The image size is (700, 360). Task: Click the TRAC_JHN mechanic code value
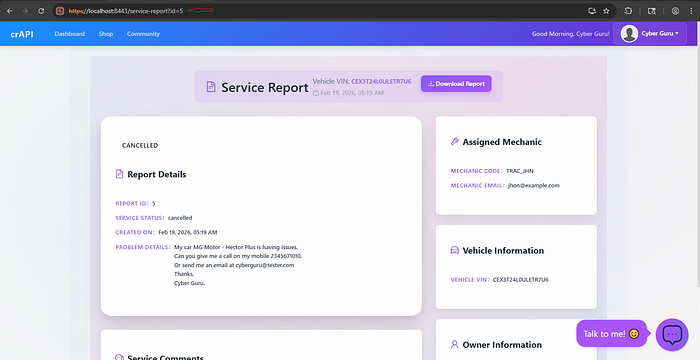tap(520, 171)
